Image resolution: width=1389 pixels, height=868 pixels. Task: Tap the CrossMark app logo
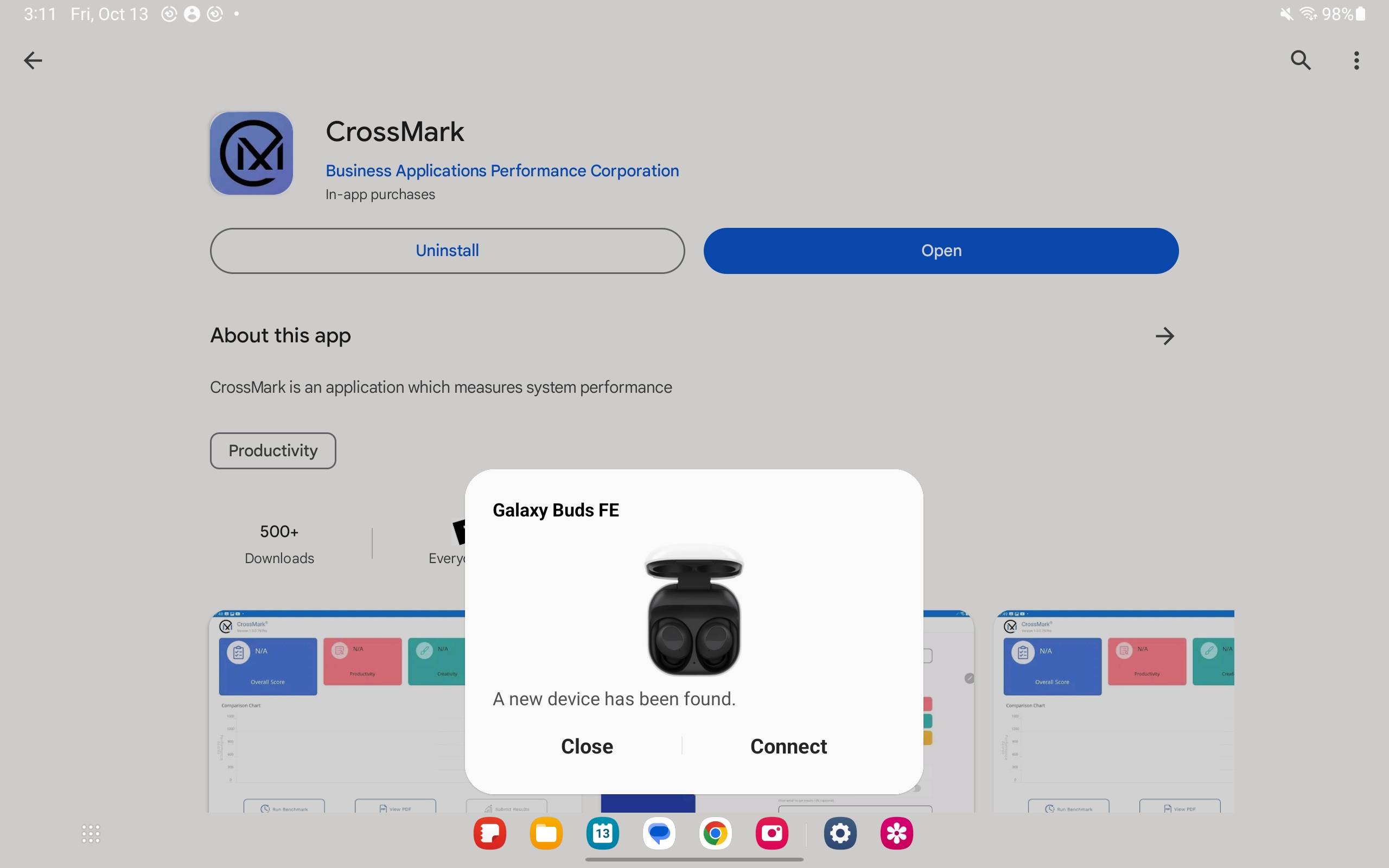[251, 154]
